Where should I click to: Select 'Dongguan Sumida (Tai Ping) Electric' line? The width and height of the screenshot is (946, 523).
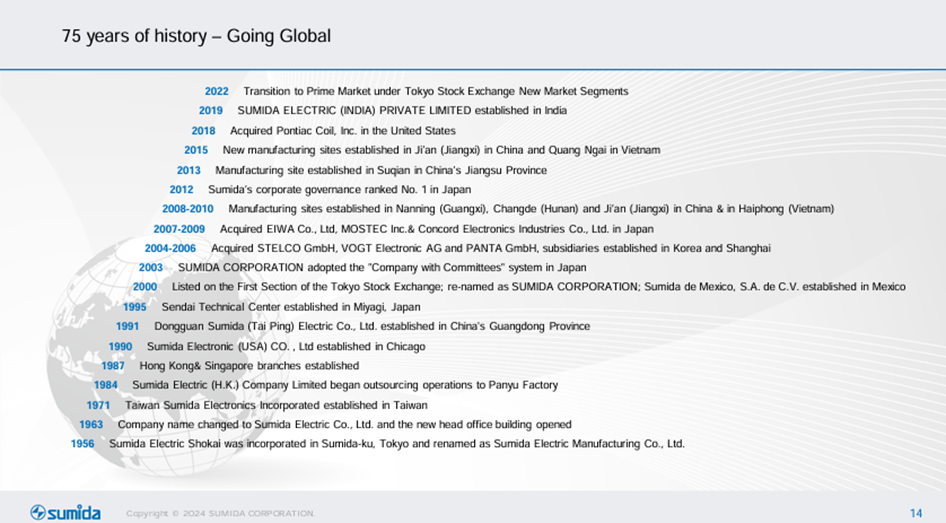coord(372,326)
